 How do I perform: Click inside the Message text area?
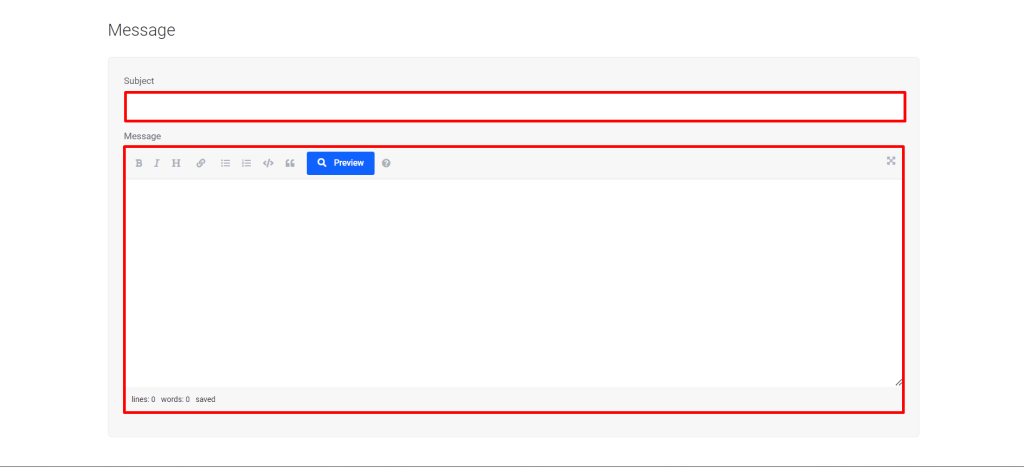coord(515,283)
